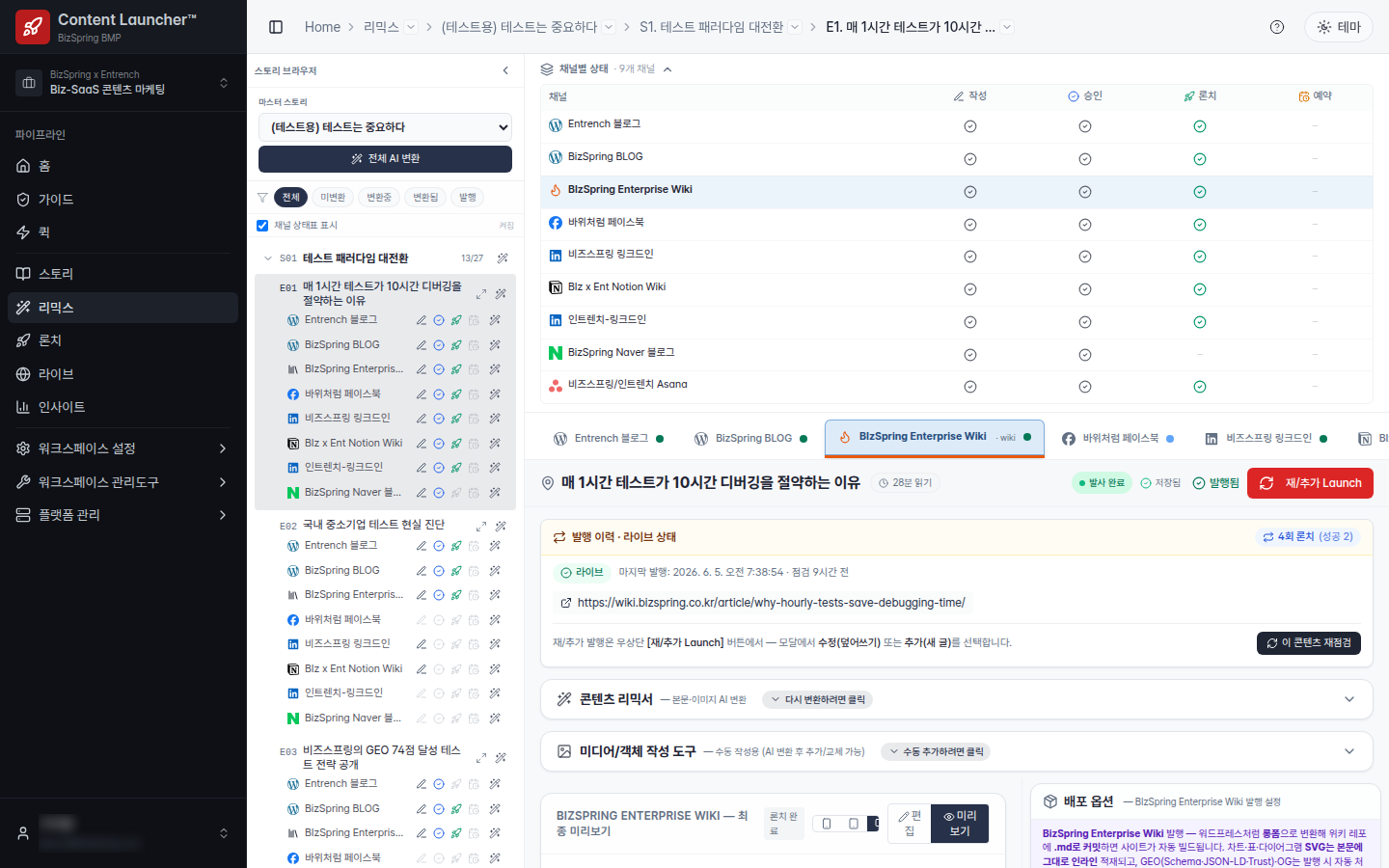Click the layers icon beside 채널별 상태
The image size is (1389, 868).
click(547, 69)
